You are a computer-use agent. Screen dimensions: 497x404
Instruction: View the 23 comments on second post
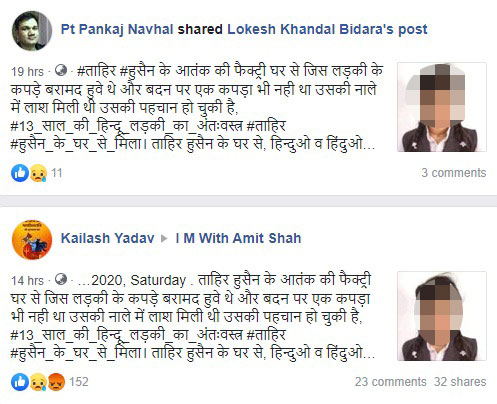390,382
